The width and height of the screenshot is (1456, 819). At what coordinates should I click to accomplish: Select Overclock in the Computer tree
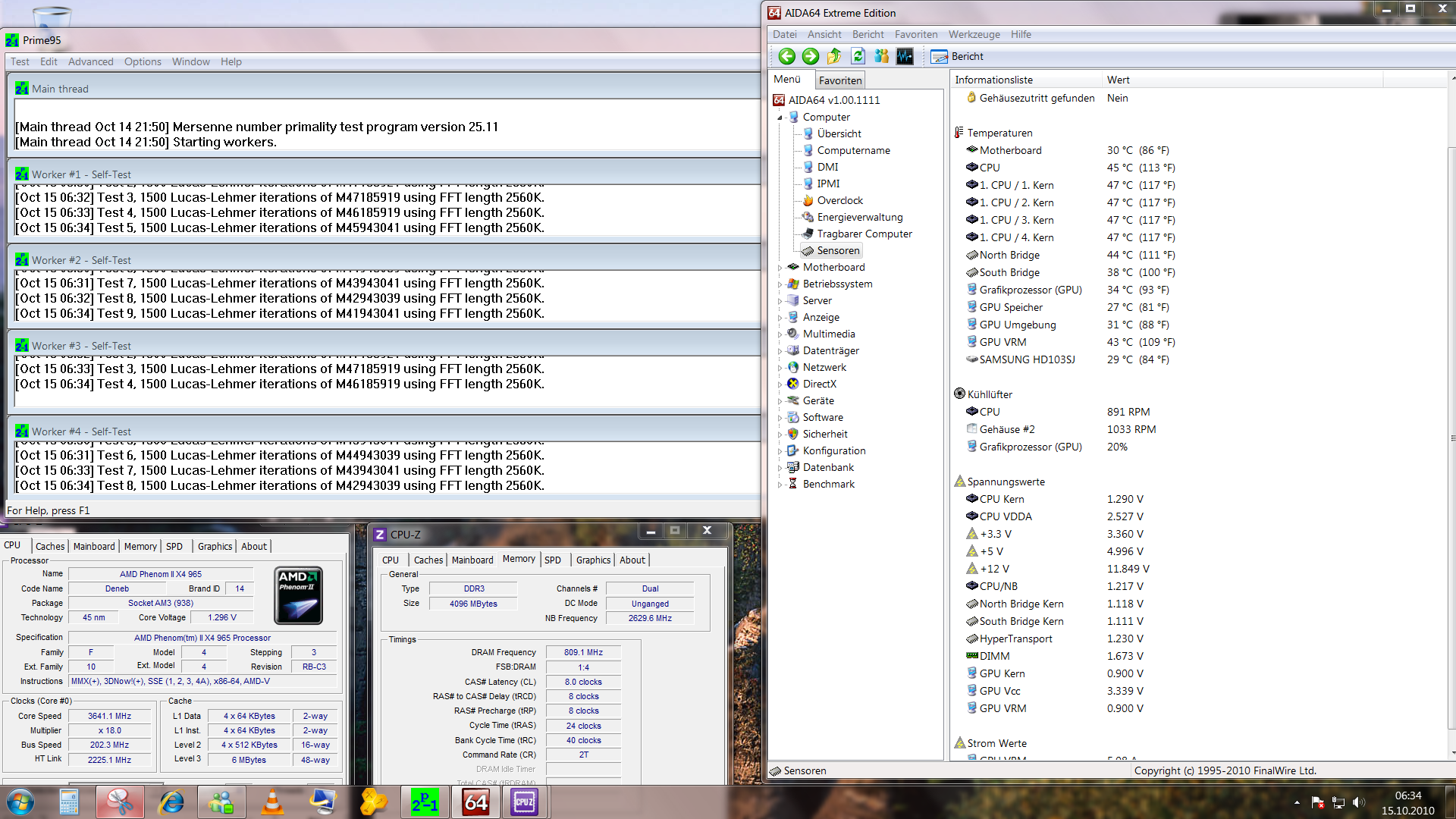[x=839, y=200]
